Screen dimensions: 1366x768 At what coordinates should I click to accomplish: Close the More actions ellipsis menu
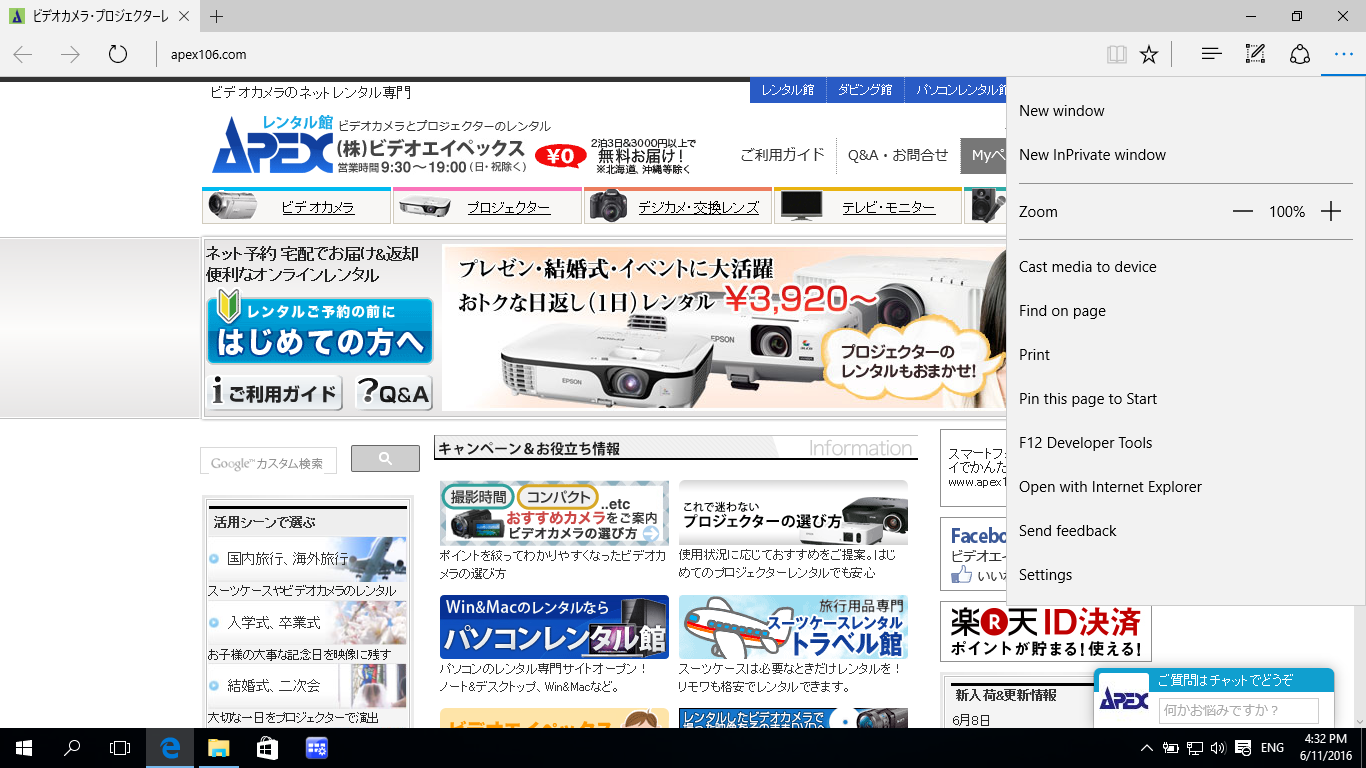tap(1343, 54)
